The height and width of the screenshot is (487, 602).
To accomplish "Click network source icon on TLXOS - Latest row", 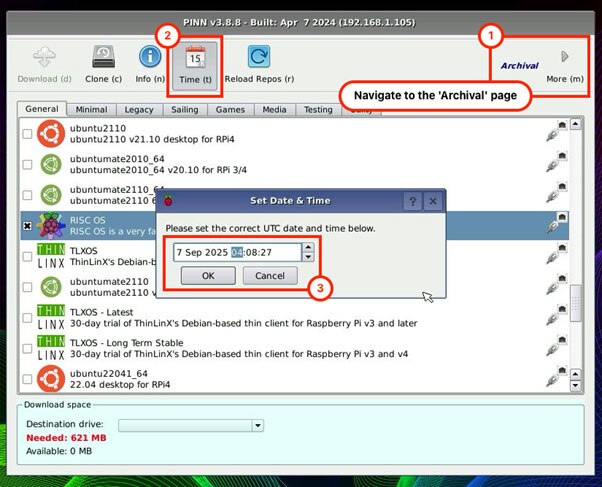I will [556, 315].
